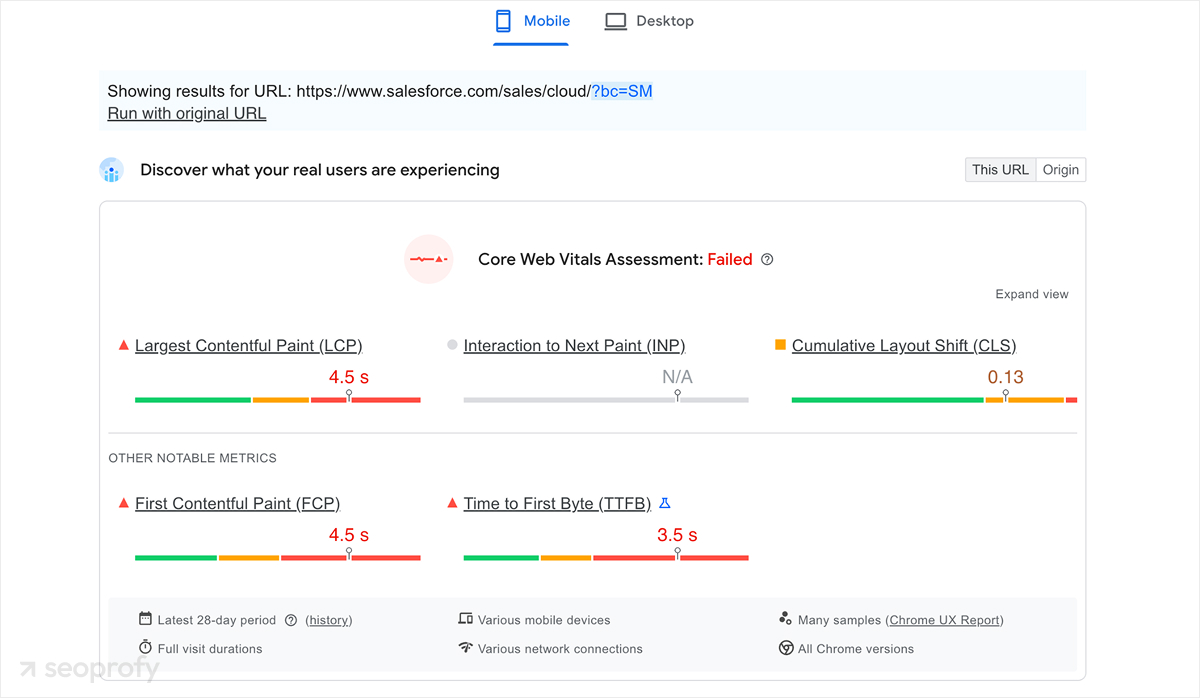Click the Failed assessment status text
This screenshot has width=1200, height=698.
(730, 259)
